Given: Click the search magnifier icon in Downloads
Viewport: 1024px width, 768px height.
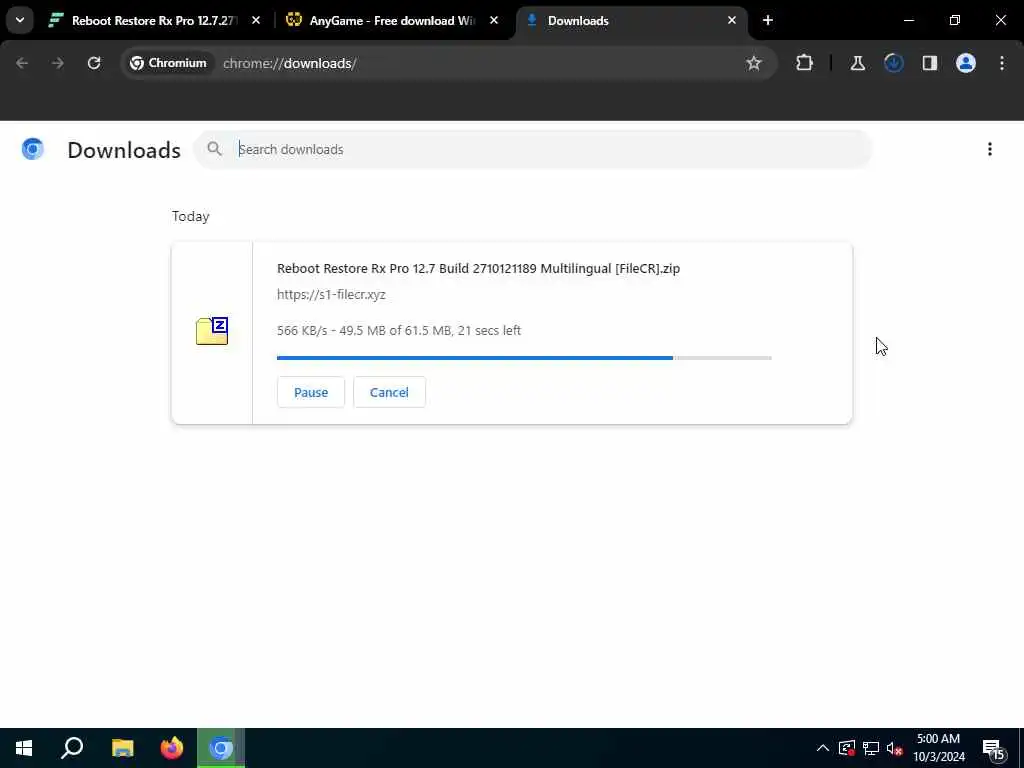Looking at the screenshot, I should (x=214, y=150).
